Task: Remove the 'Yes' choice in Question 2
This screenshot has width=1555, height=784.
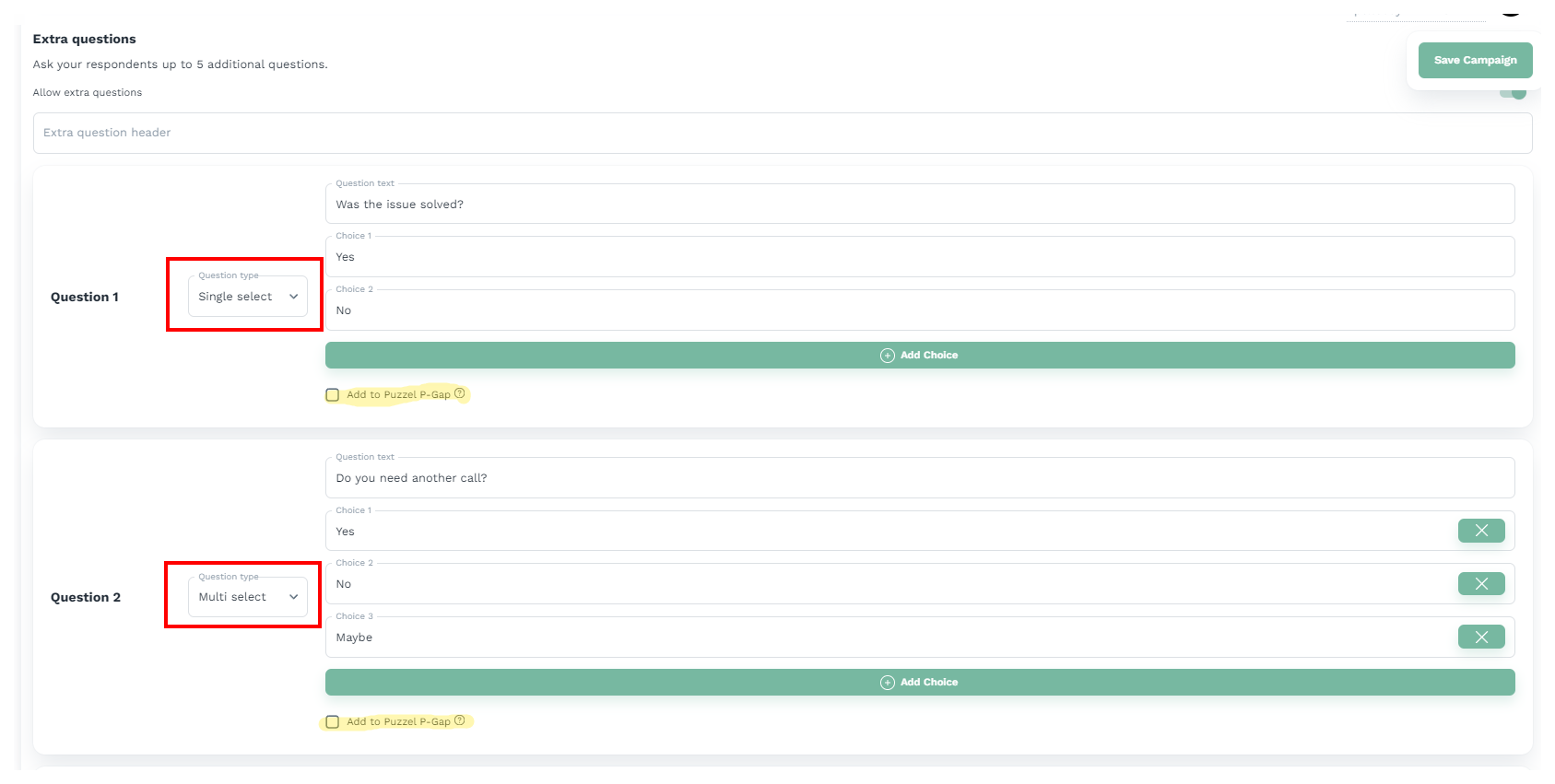Action: [1480, 531]
